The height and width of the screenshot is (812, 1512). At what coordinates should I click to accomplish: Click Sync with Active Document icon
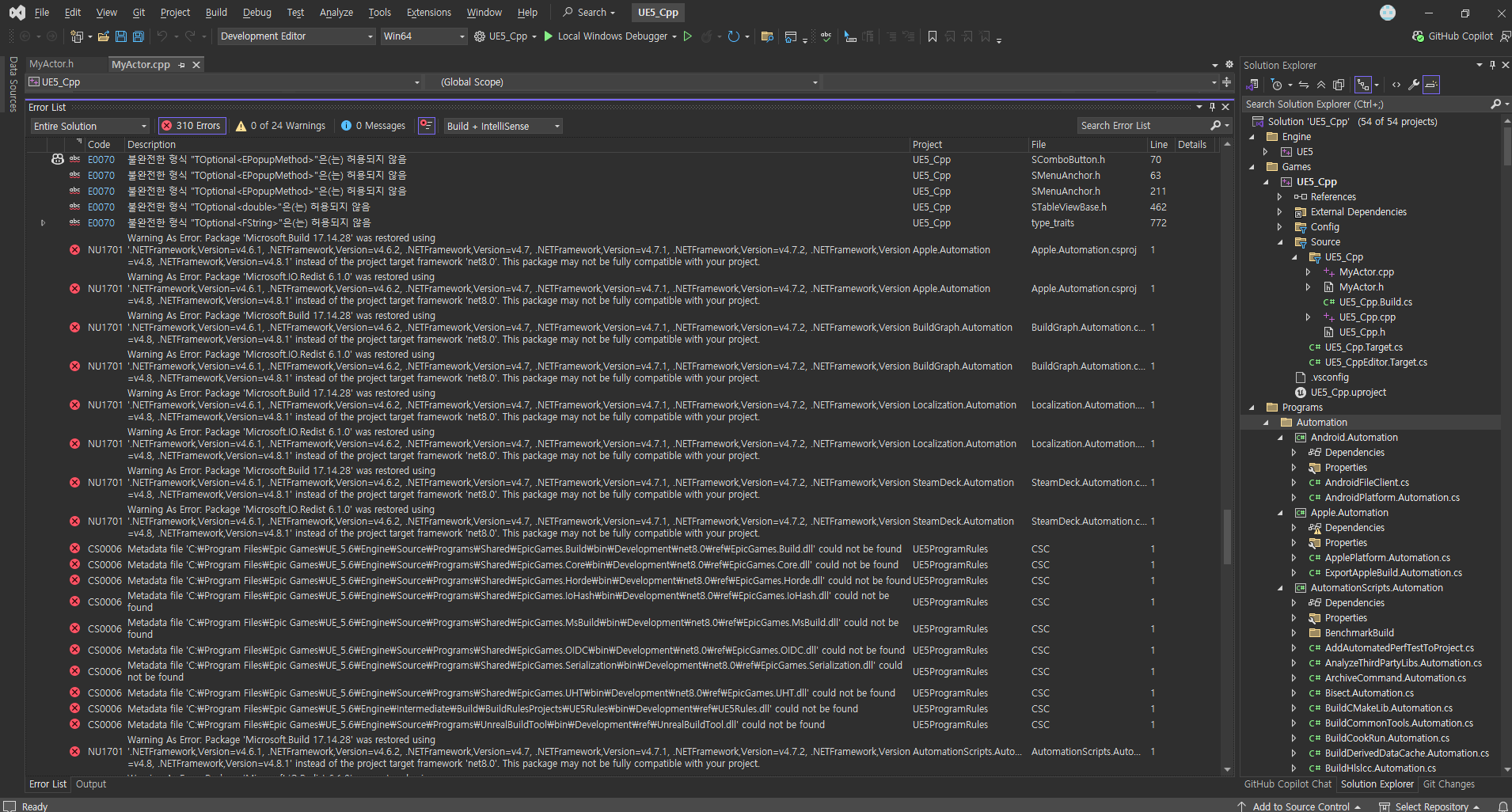[1303, 85]
